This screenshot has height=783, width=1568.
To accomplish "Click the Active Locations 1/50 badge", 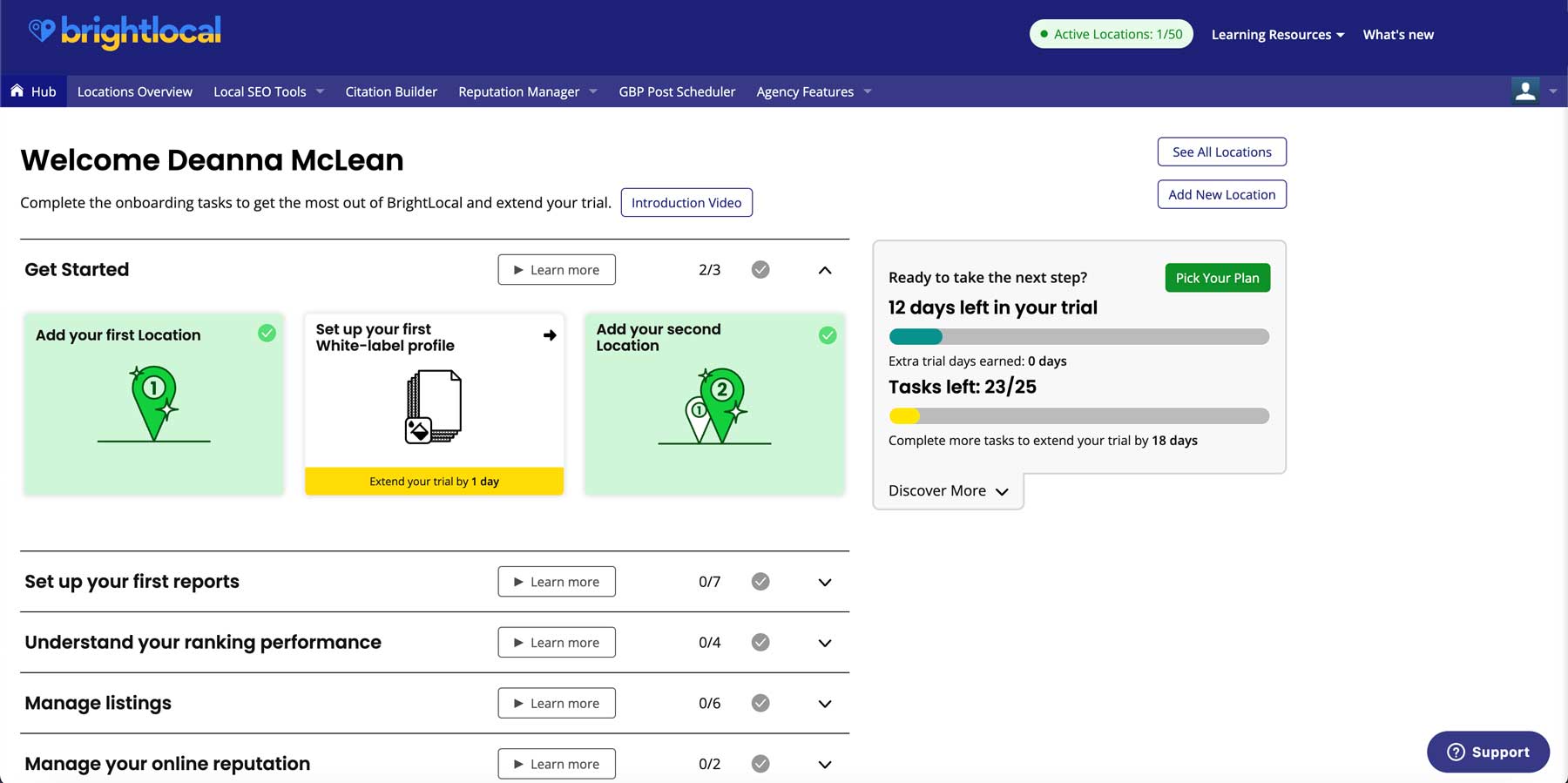I will 1111,34.
